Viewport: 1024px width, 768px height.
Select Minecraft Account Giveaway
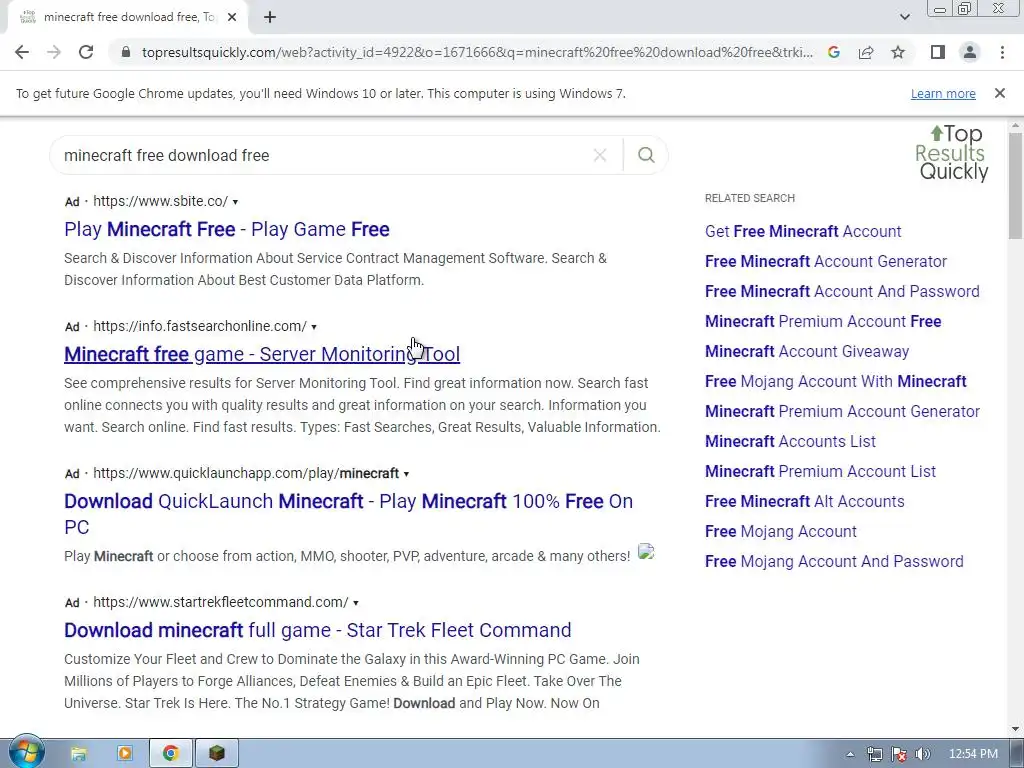coord(807,351)
